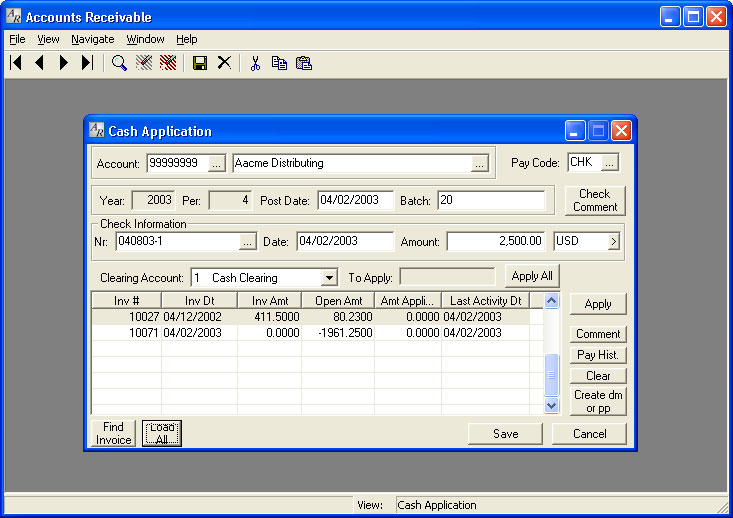Open the Help menu
Screen dimensions: 733x518
coord(187,39)
